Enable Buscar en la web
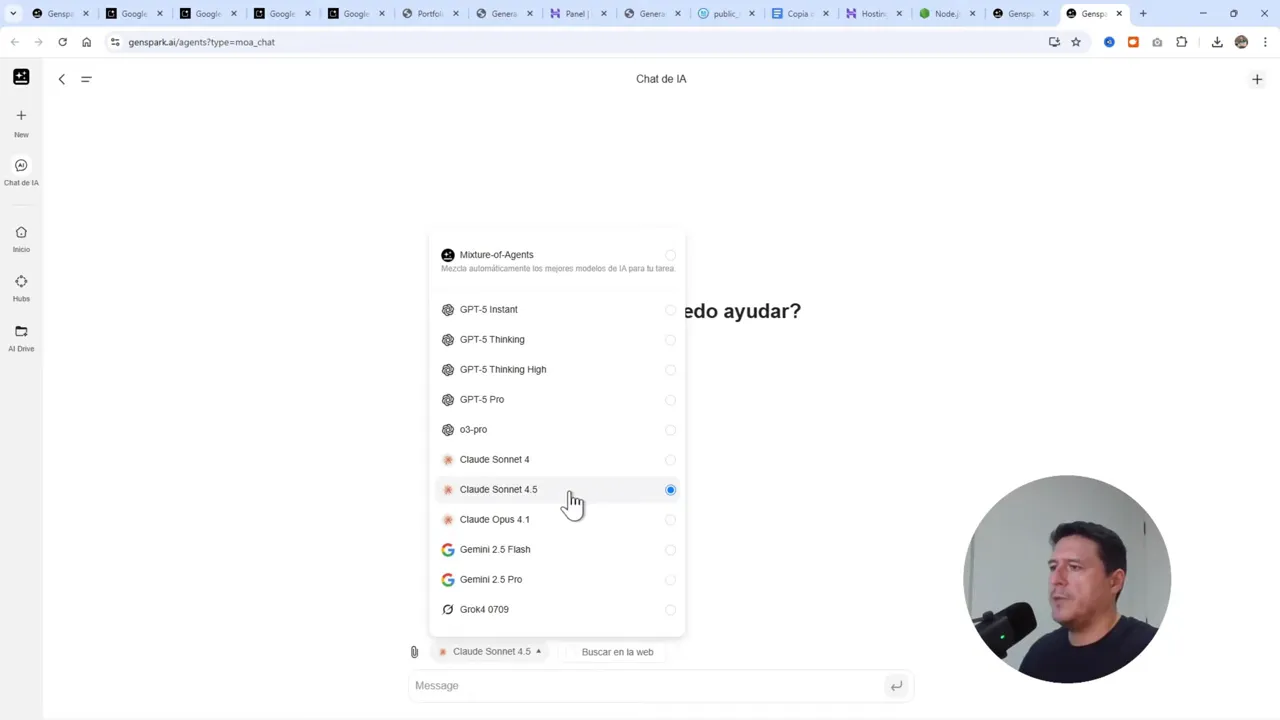Screen dimensions: 1280x720 pyautogui.click(x=617, y=651)
